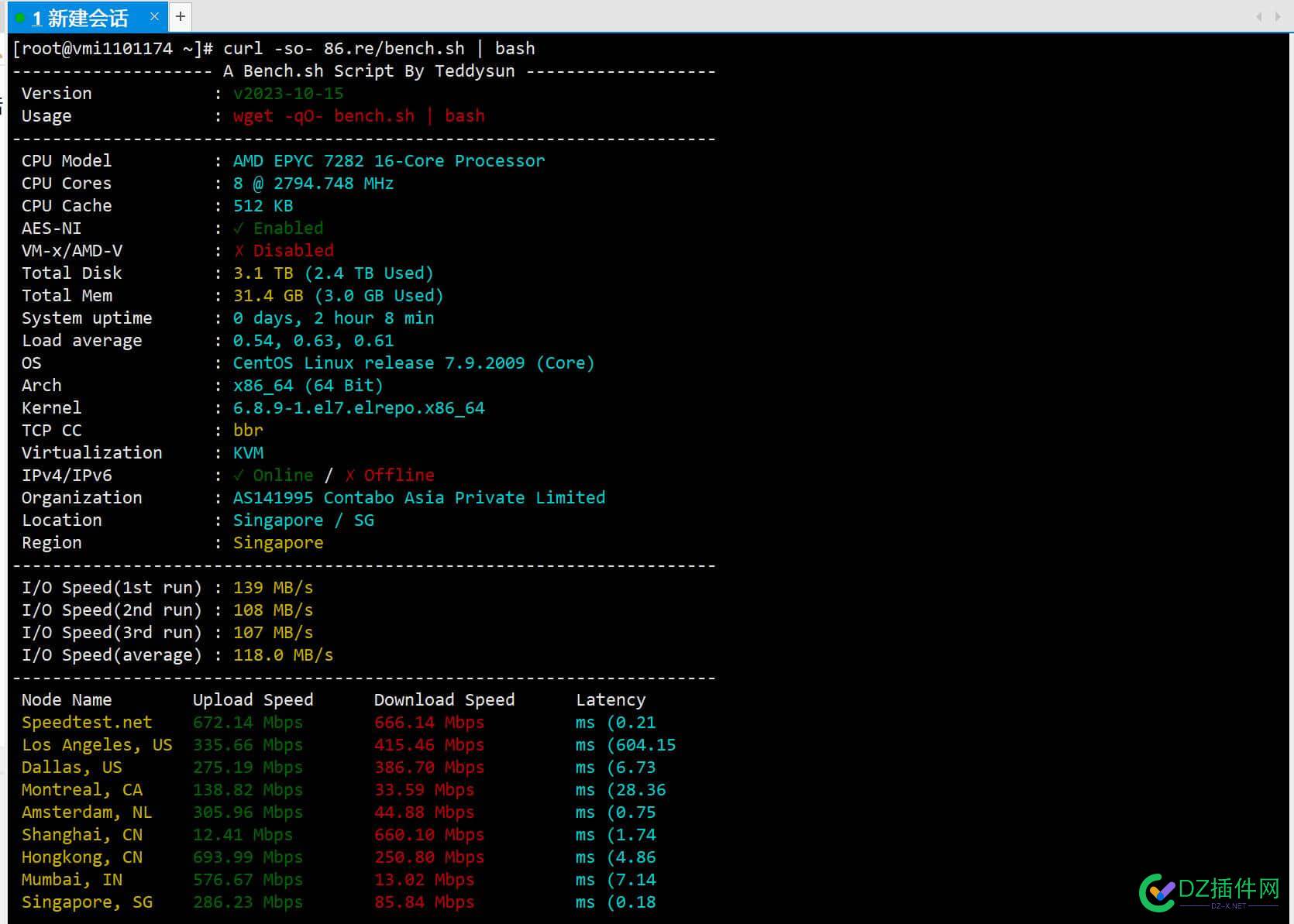The image size is (1294, 924).
Task: Click the Shanghai, CN node name
Action: [x=82, y=834]
